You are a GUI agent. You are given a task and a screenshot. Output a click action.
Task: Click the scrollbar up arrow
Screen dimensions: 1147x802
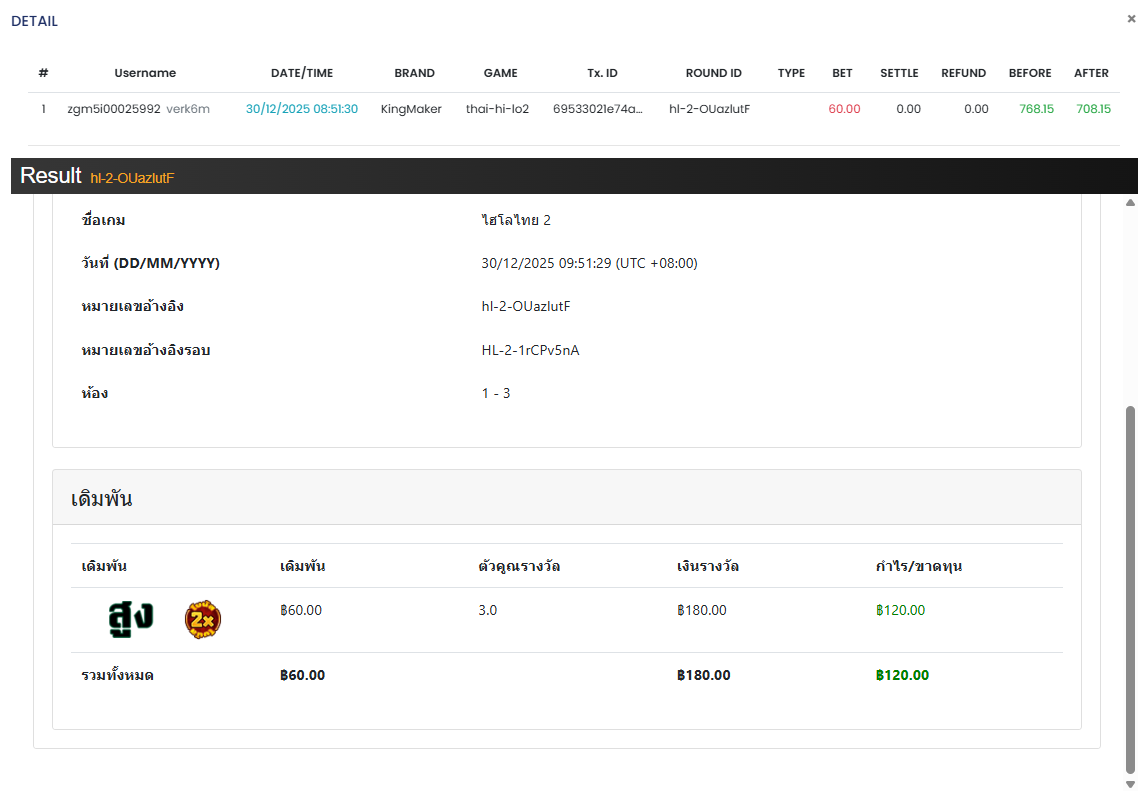1130,202
